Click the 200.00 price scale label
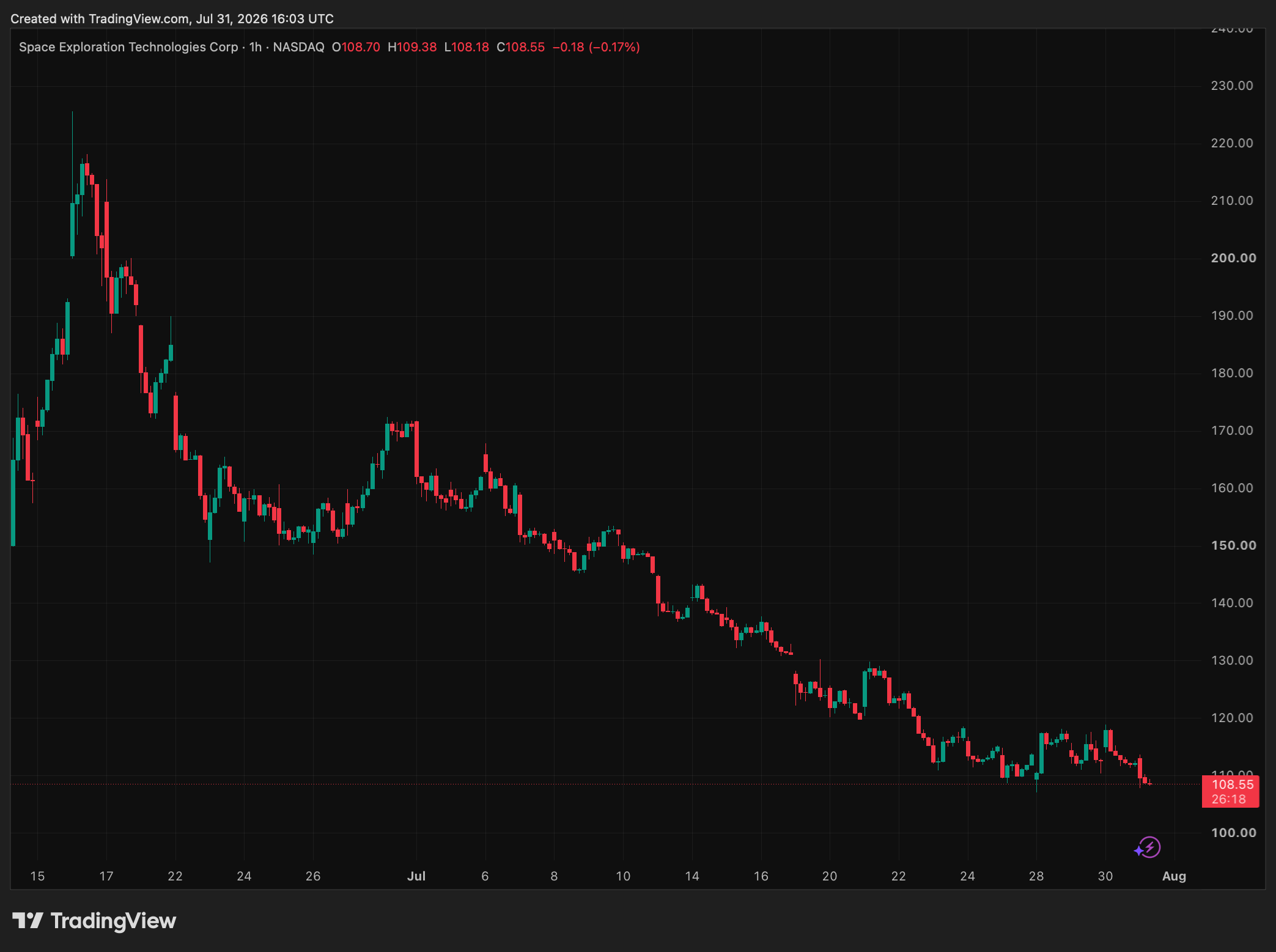This screenshot has width=1276, height=952. tap(1233, 258)
